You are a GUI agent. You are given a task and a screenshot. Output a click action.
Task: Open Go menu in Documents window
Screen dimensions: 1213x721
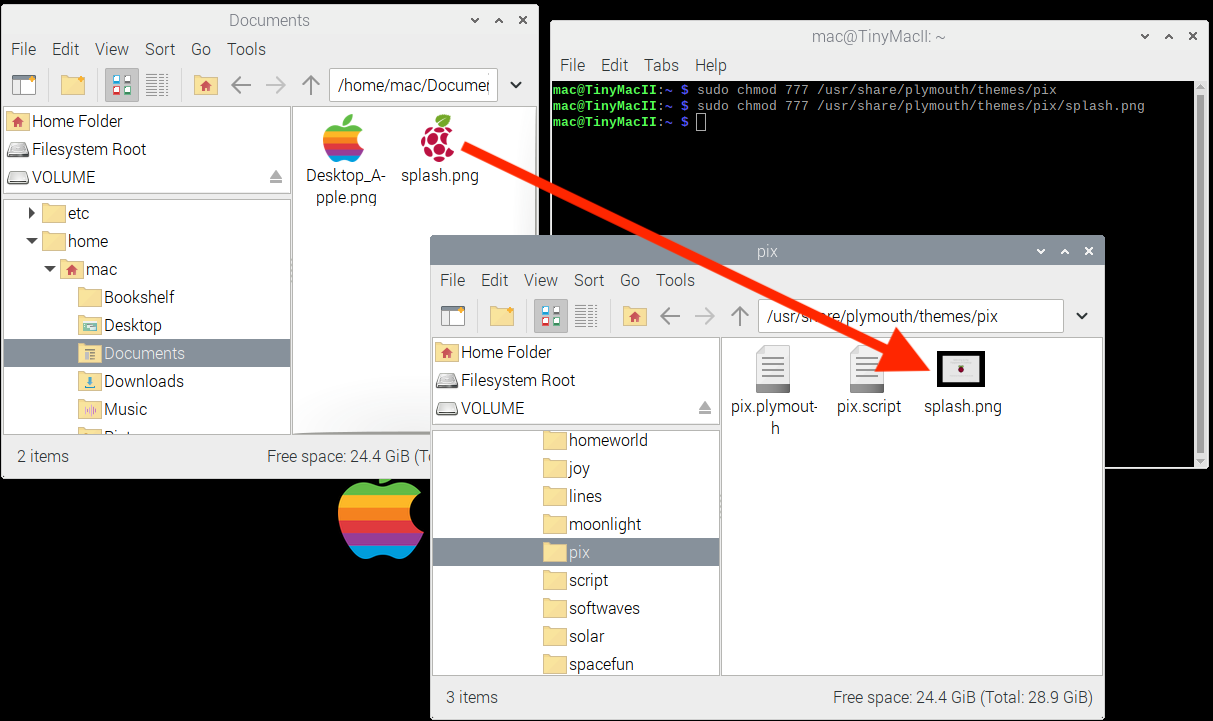[201, 49]
